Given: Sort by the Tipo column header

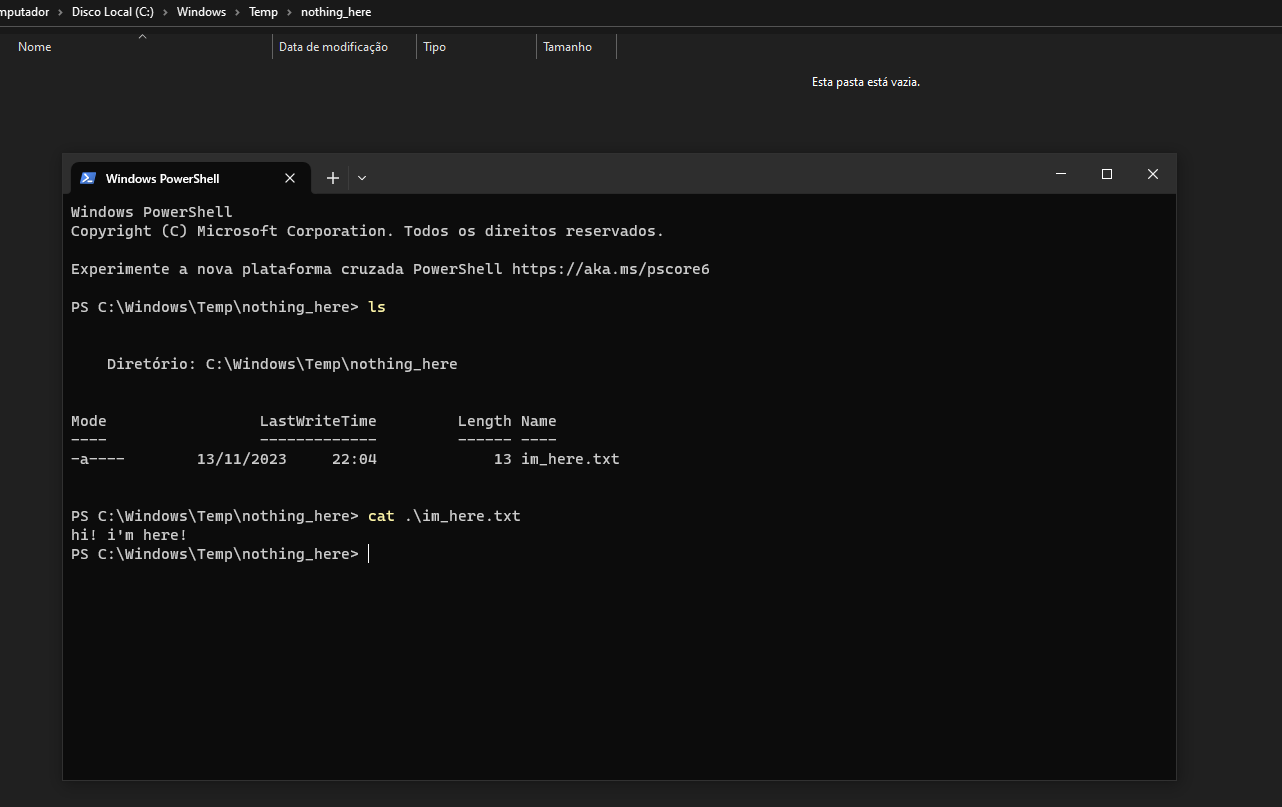Looking at the screenshot, I should pos(435,47).
